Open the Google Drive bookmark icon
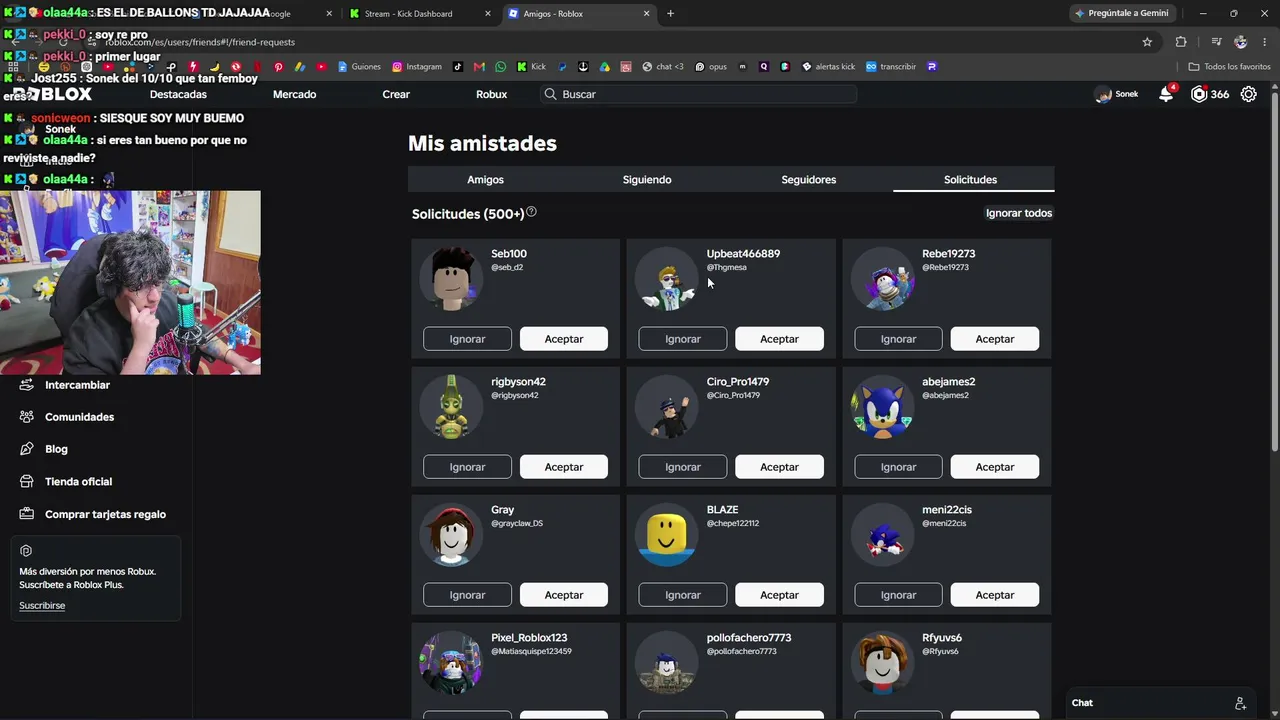The image size is (1280, 720). [x=605, y=67]
